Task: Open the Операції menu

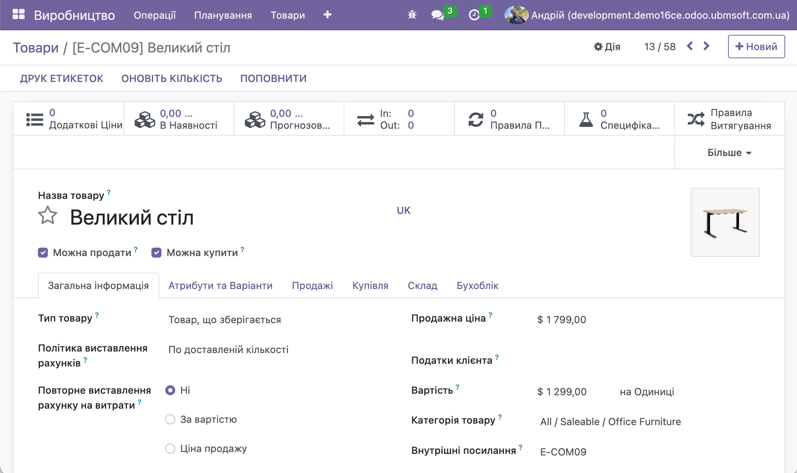Action: 154,15
